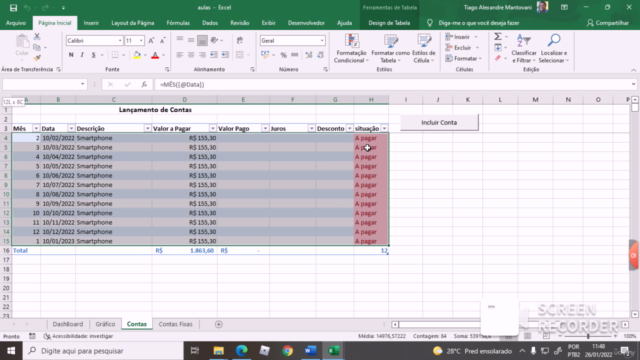Toggle Italic (I) formatting
Viewport: 640px width, 360px height.
point(82,55)
